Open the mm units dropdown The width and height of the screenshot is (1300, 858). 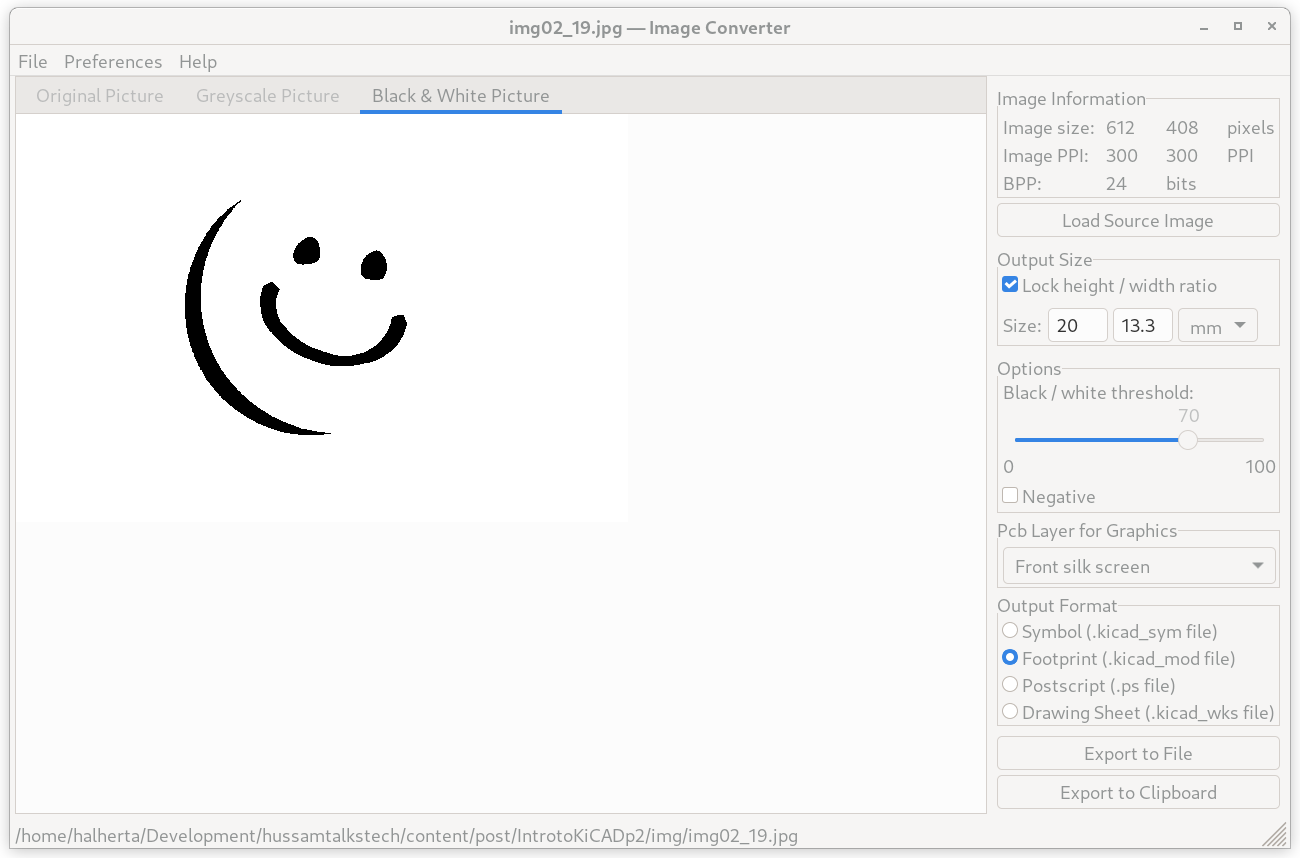coord(1217,326)
